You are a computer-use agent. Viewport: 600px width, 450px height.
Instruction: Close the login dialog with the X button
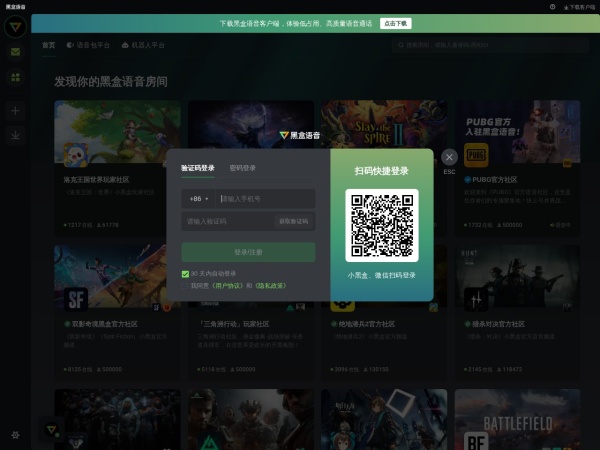point(449,157)
